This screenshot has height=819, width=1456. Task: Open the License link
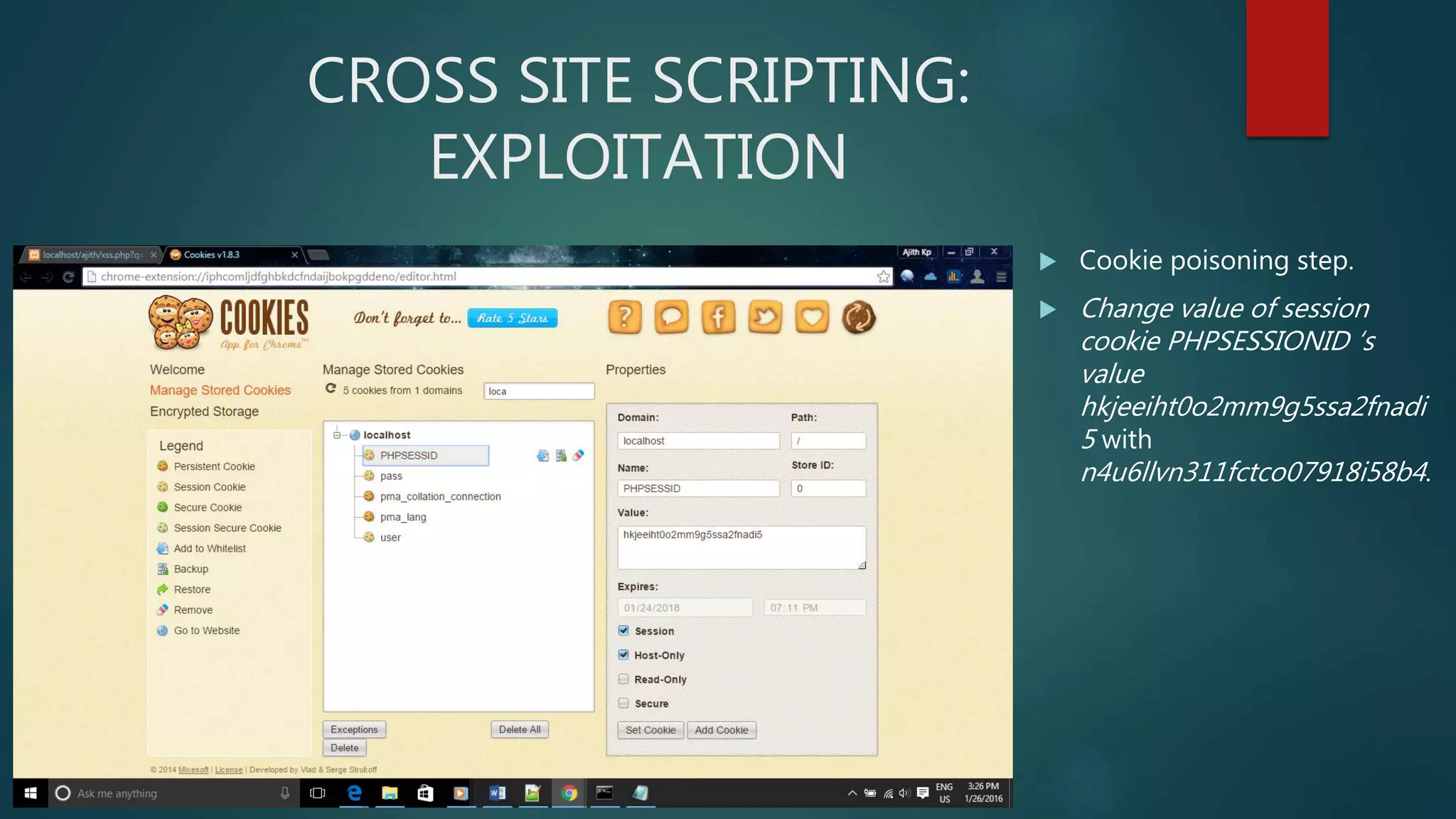228,770
